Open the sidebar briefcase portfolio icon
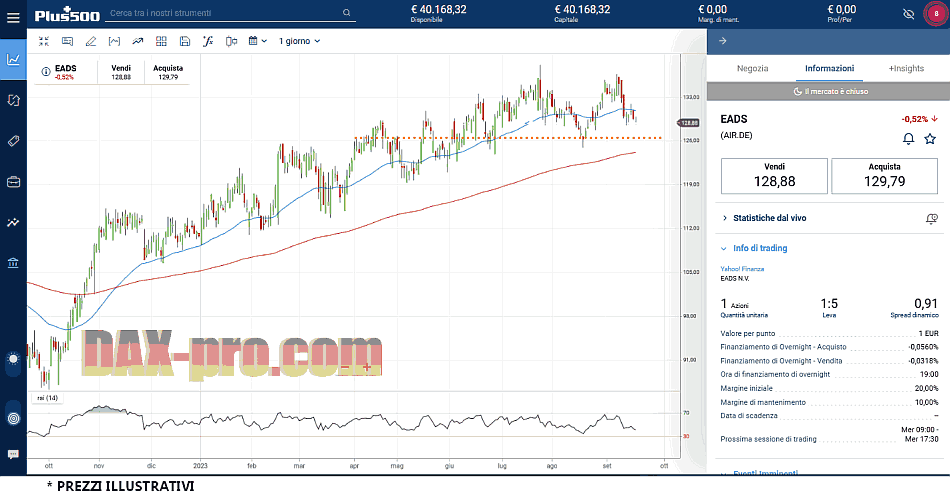This screenshot has width=950, height=495. pyautogui.click(x=13, y=182)
